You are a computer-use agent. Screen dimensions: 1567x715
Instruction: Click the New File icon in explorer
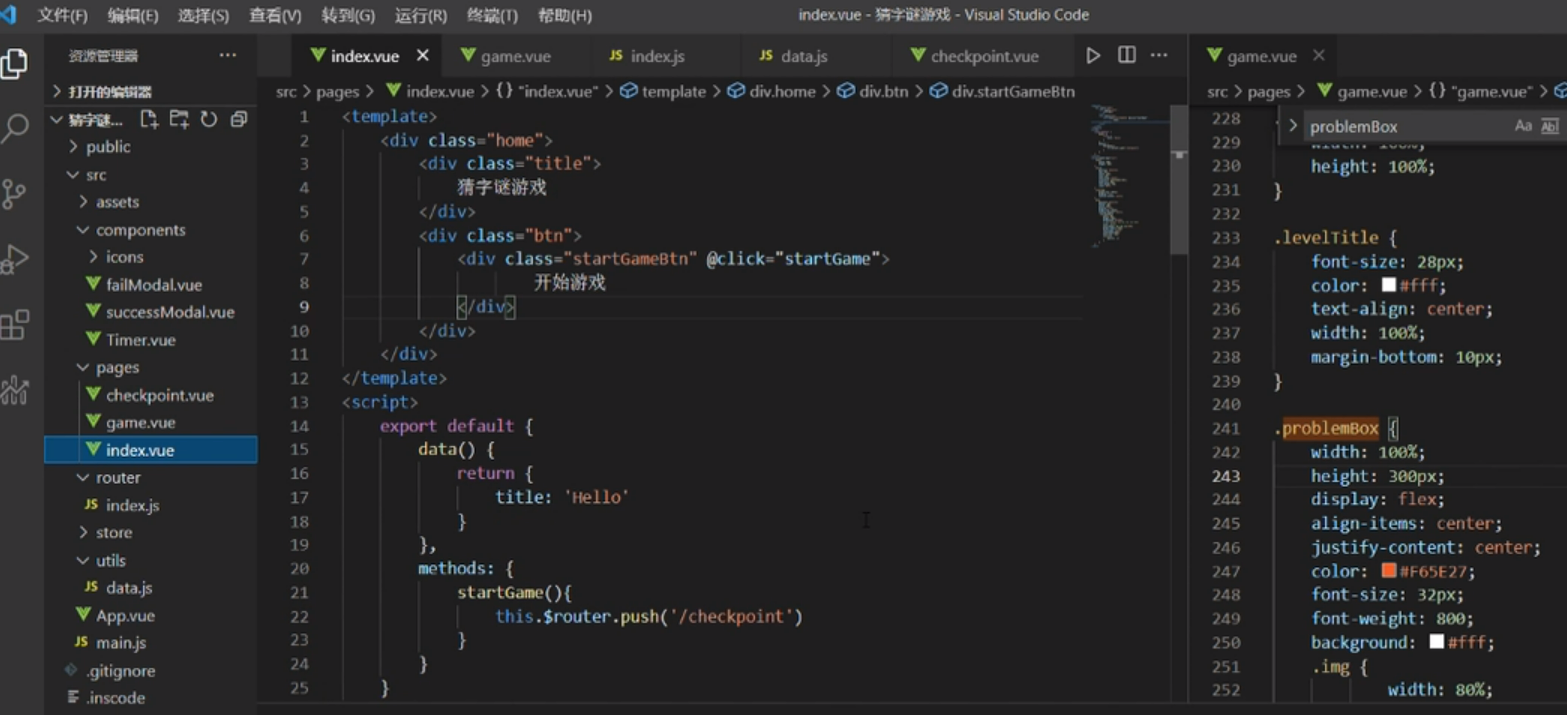pyautogui.click(x=149, y=120)
